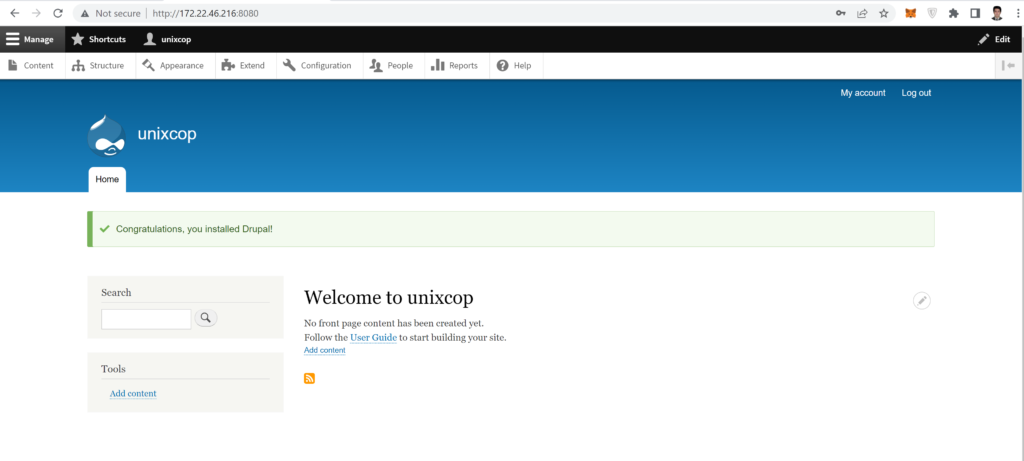Open the User Guide link

point(374,338)
